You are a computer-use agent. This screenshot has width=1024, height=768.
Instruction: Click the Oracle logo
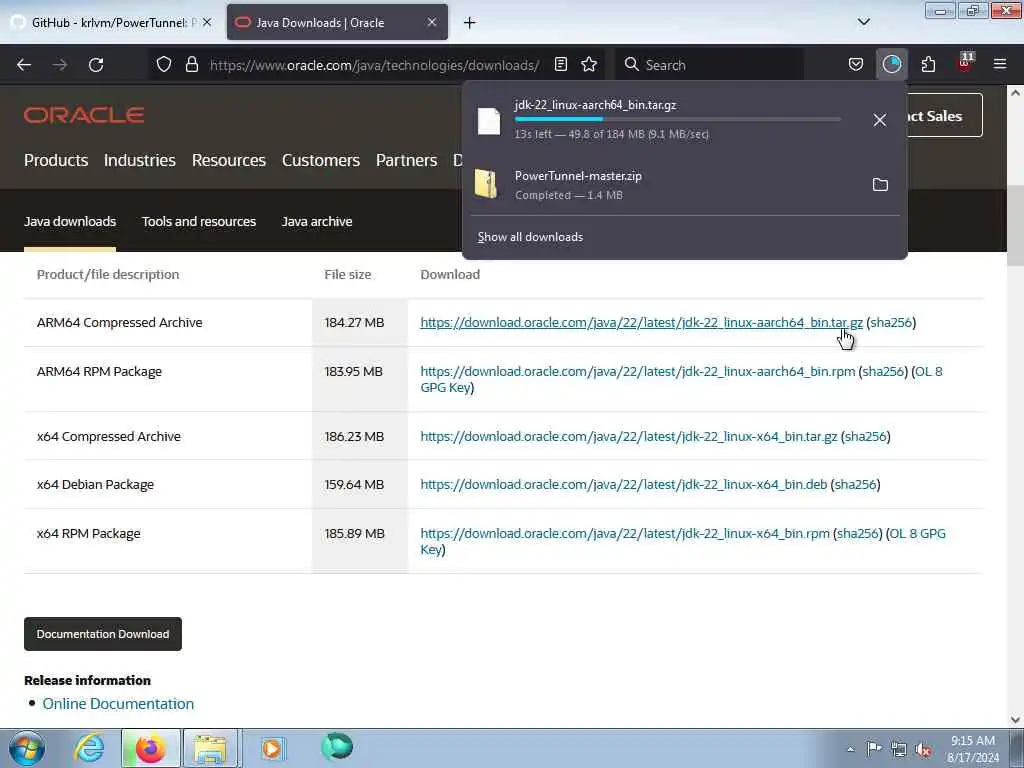84,115
